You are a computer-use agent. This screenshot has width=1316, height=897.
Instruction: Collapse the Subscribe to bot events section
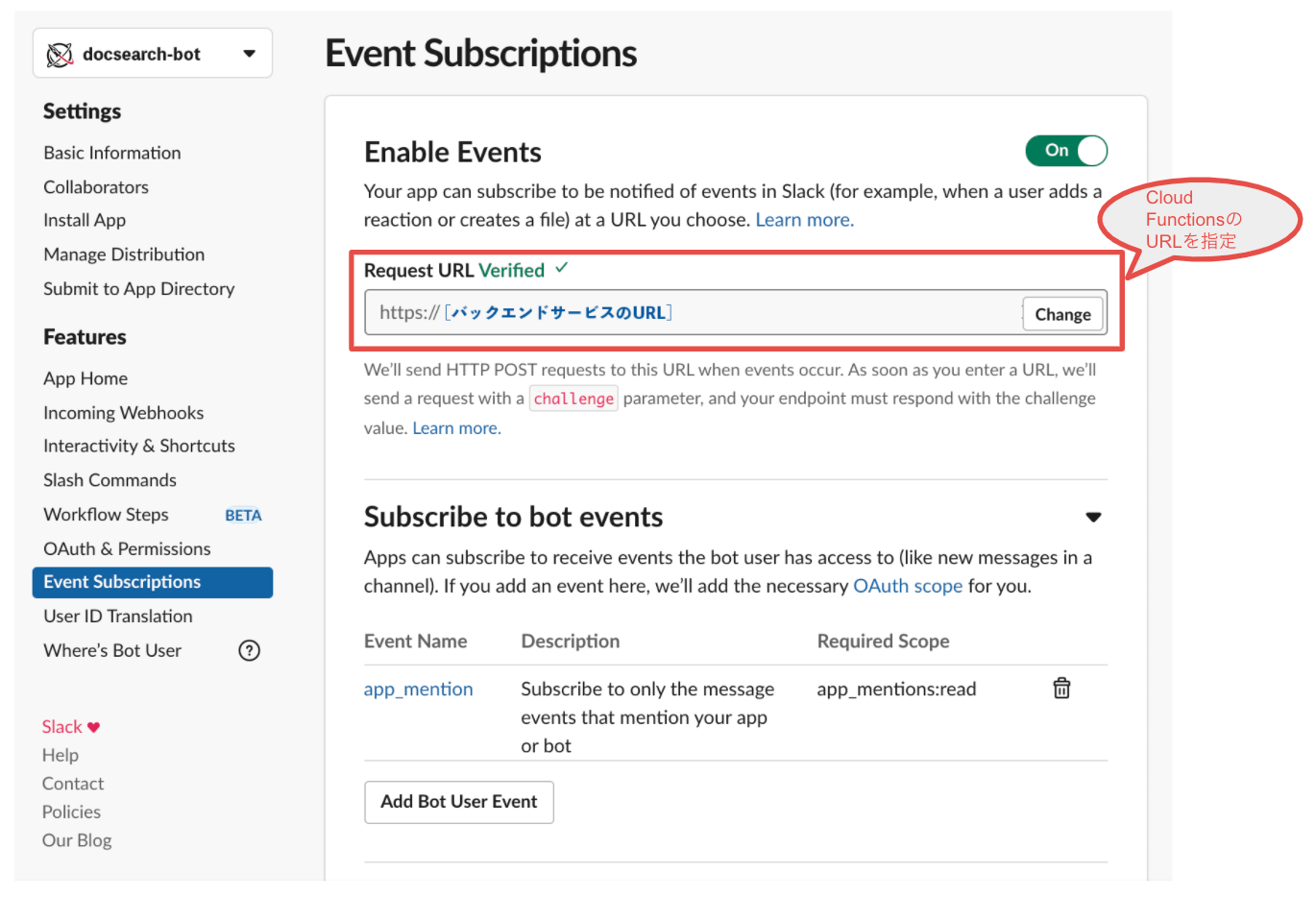[x=1093, y=518]
